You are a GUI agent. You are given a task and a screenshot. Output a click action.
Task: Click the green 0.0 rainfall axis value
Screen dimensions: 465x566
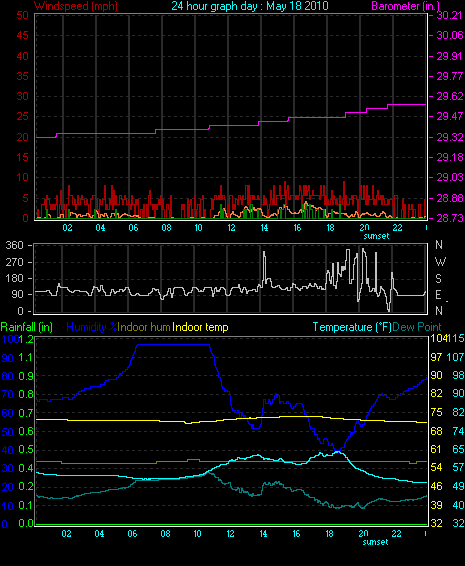pyautogui.click(x=26, y=523)
